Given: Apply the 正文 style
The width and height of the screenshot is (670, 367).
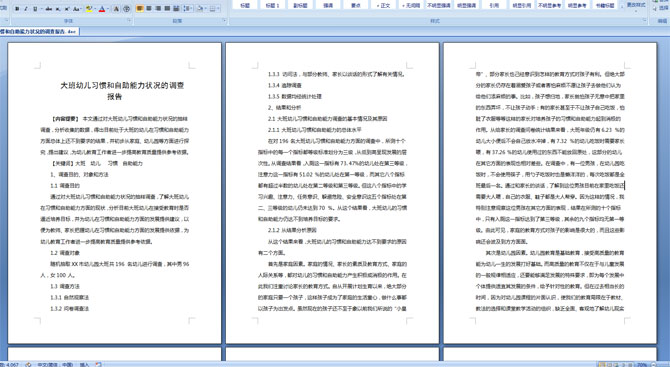Looking at the screenshot, I should click(383, 5).
